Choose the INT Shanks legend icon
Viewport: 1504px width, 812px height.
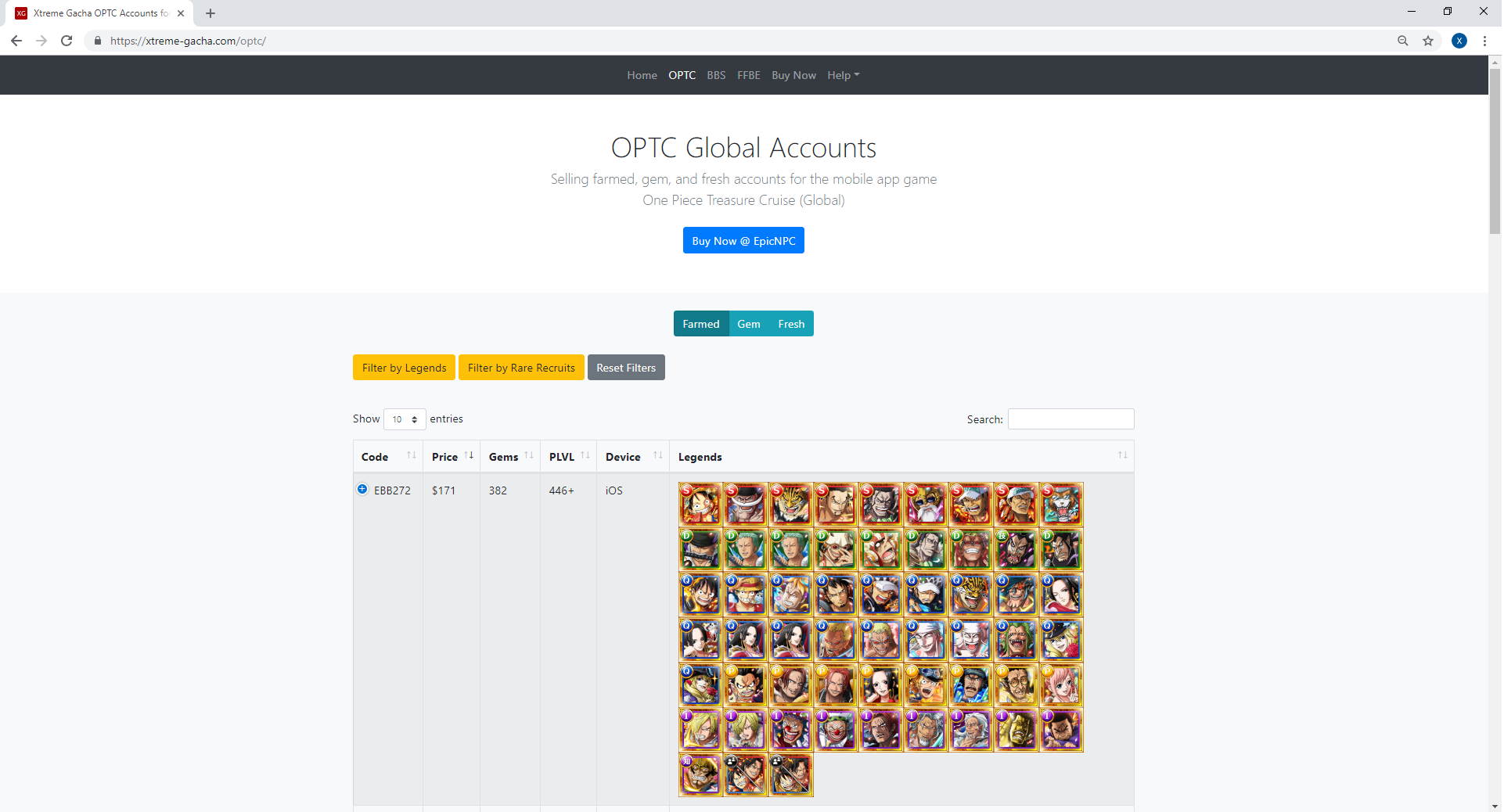point(880,731)
